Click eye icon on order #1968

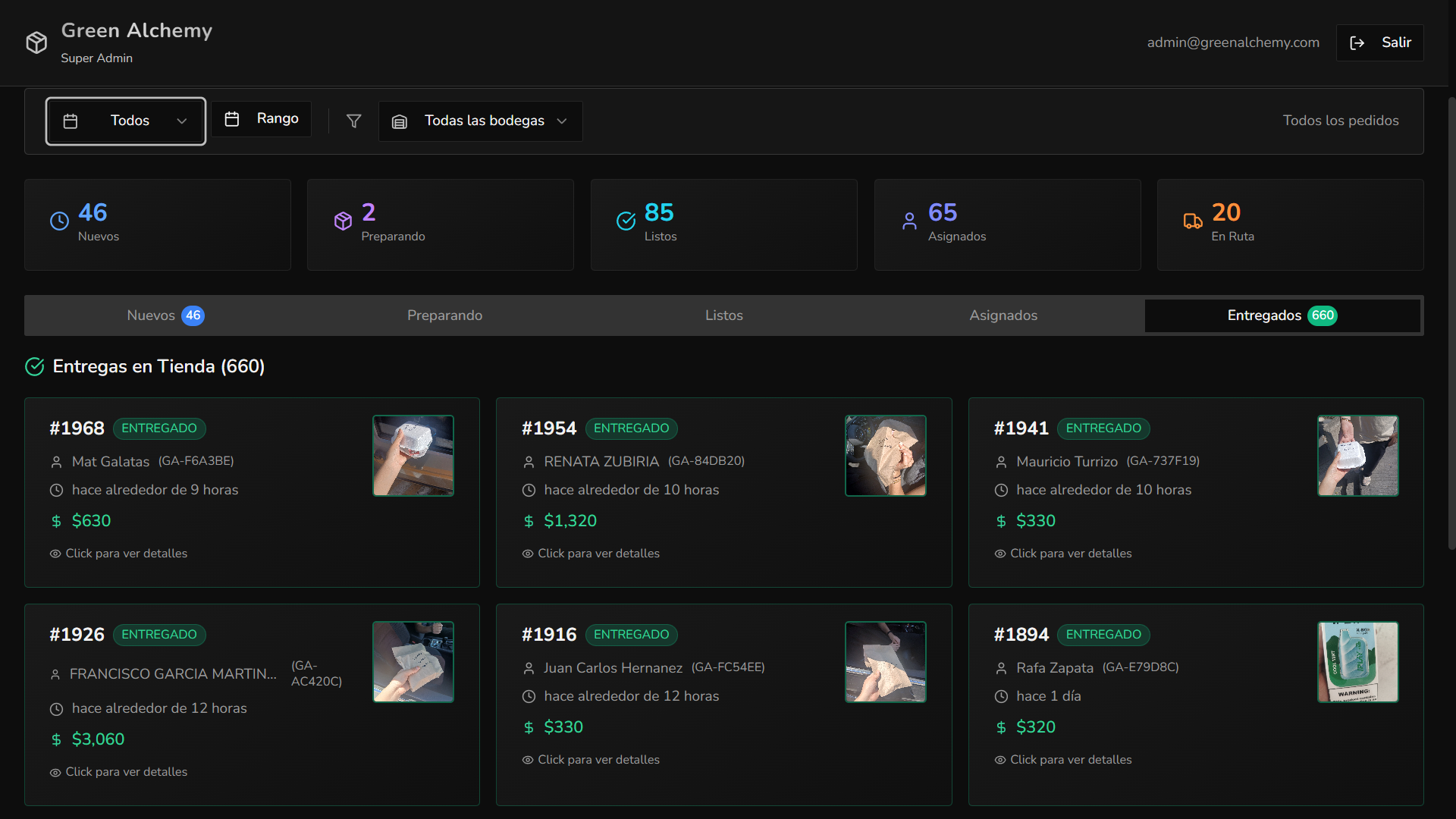tap(55, 554)
